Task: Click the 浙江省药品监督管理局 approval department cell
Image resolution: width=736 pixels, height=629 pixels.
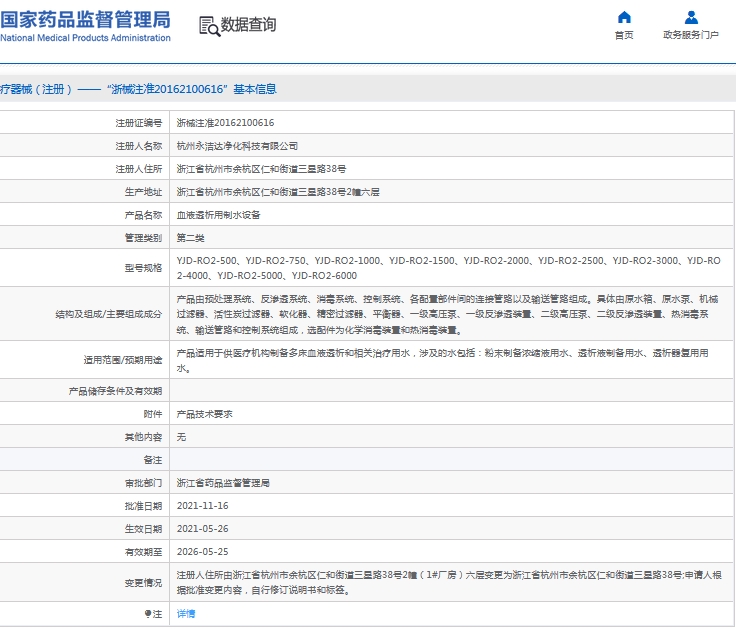Action: [x=451, y=483]
